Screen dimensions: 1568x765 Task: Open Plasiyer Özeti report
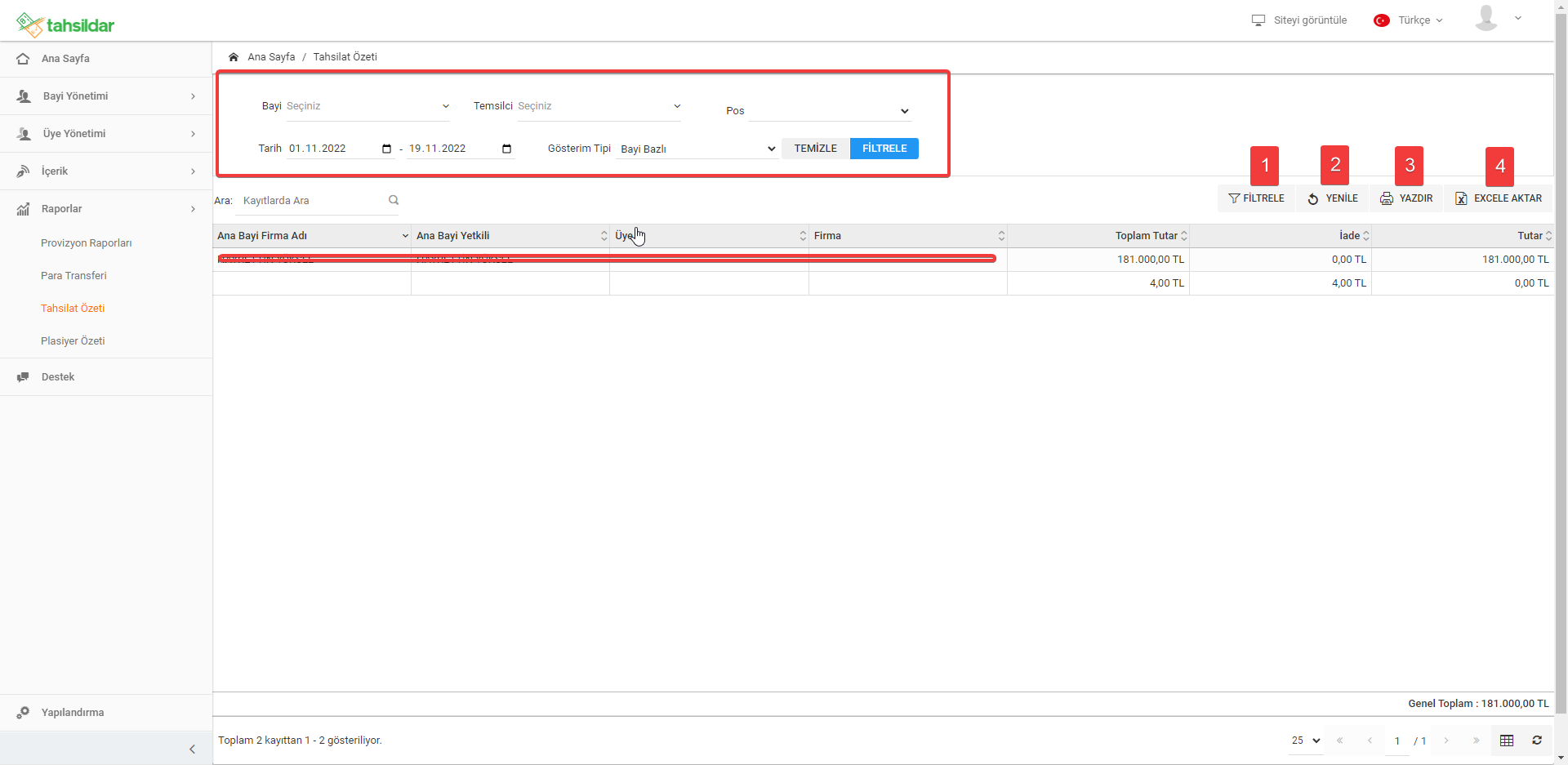click(73, 341)
